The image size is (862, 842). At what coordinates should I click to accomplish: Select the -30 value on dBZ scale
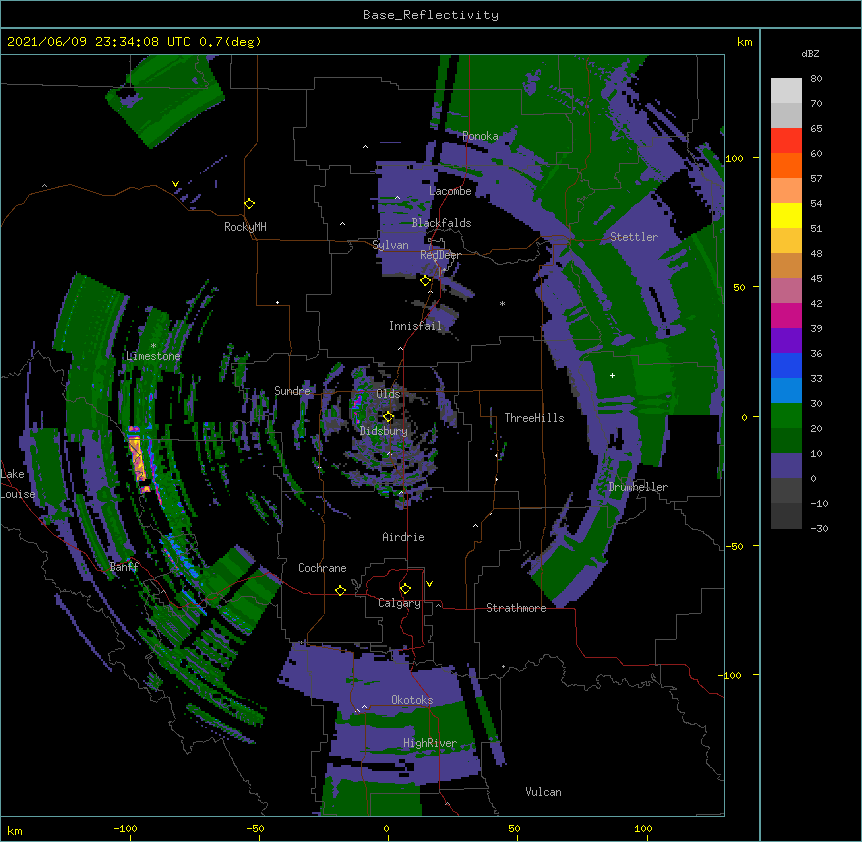click(x=819, y=528)
